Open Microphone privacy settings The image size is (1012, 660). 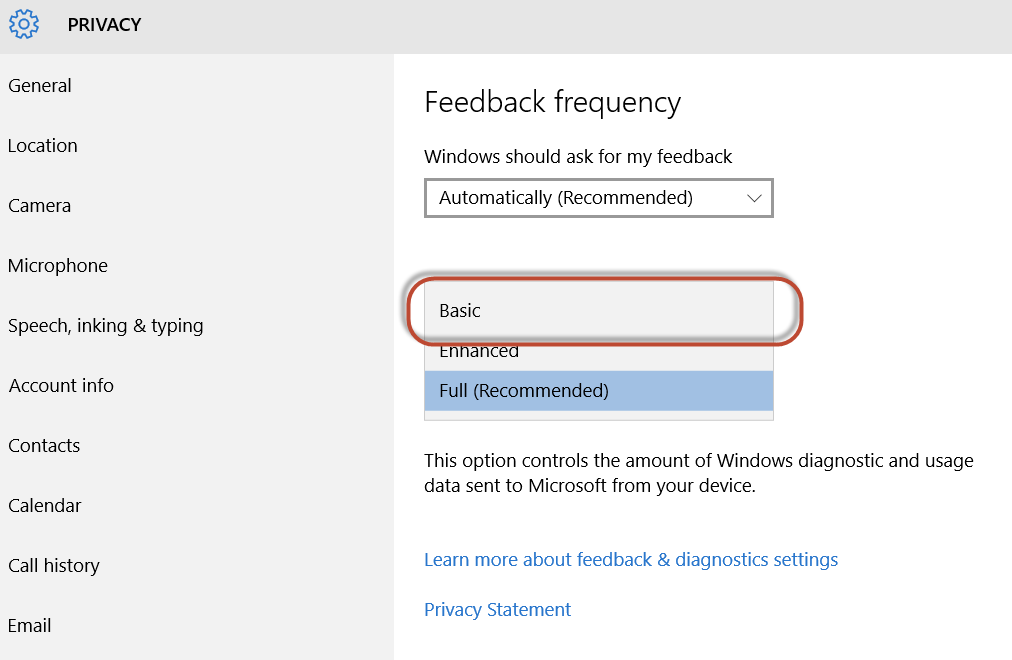pos(58,266)
